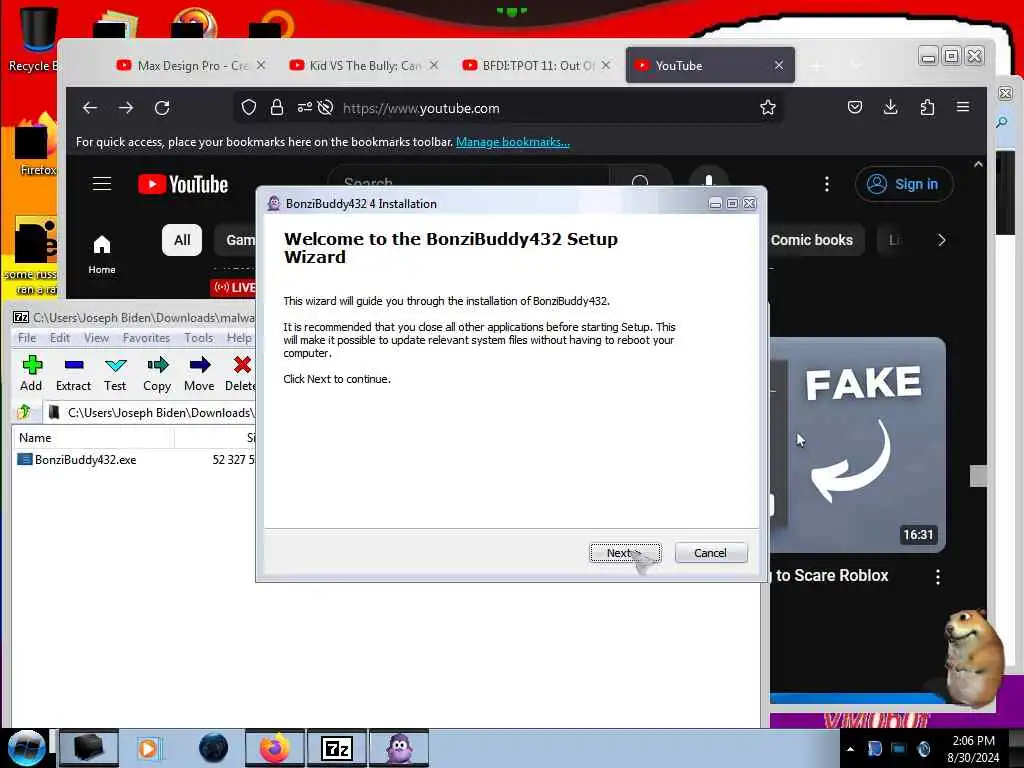Click the Firefox back arrow
This screenshot has width=1024, height=768.
tap(90, 108)
